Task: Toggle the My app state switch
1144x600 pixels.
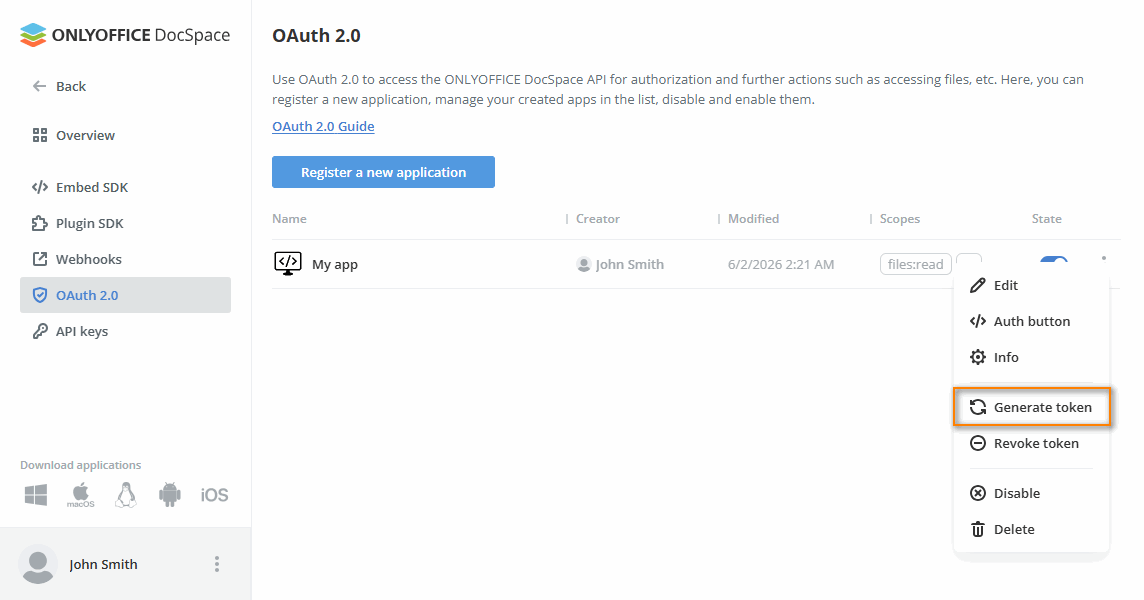Action: pyautogui.click(x=1054, y=260)
